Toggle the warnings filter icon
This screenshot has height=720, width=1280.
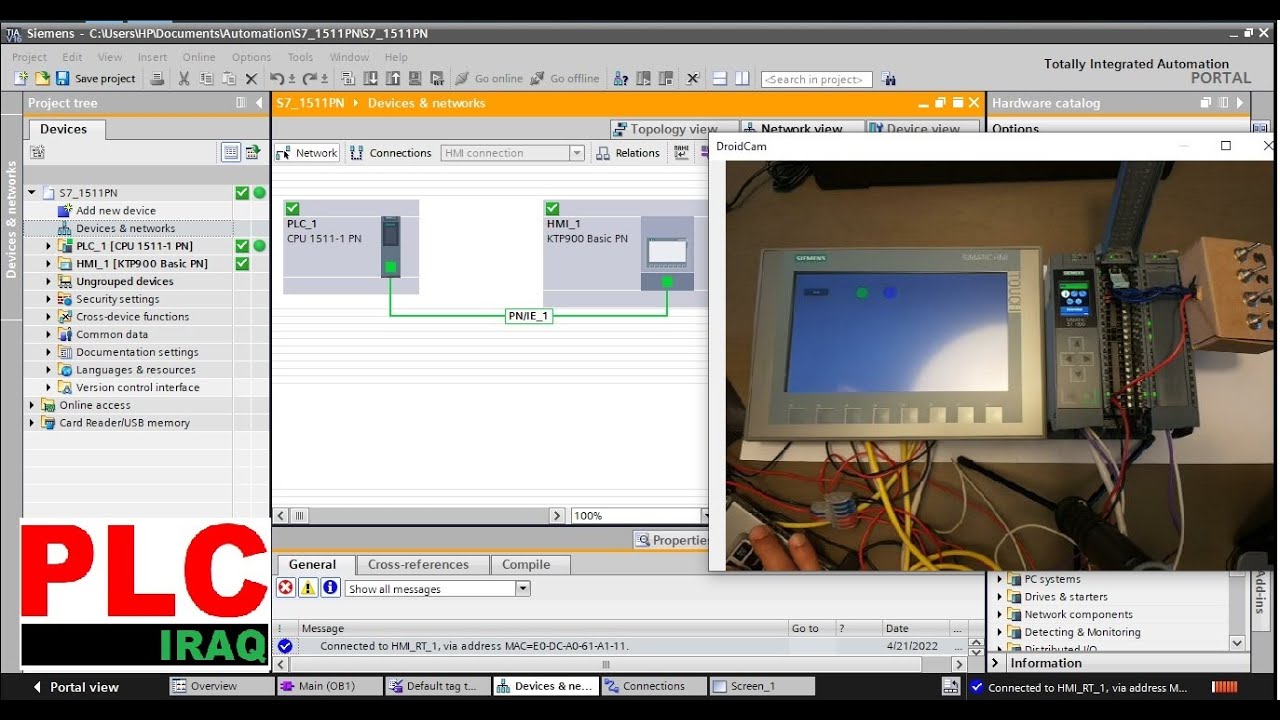[x=308, y=588]
